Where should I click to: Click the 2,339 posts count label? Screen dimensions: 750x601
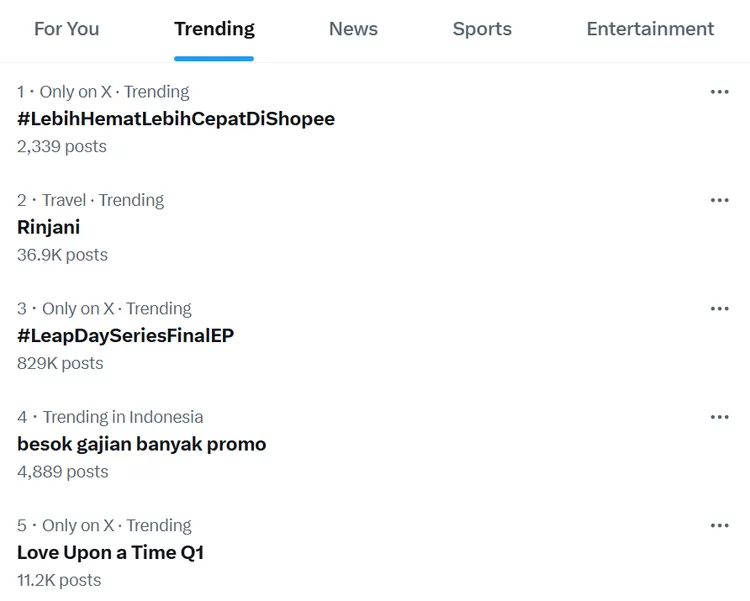(62, 146)
